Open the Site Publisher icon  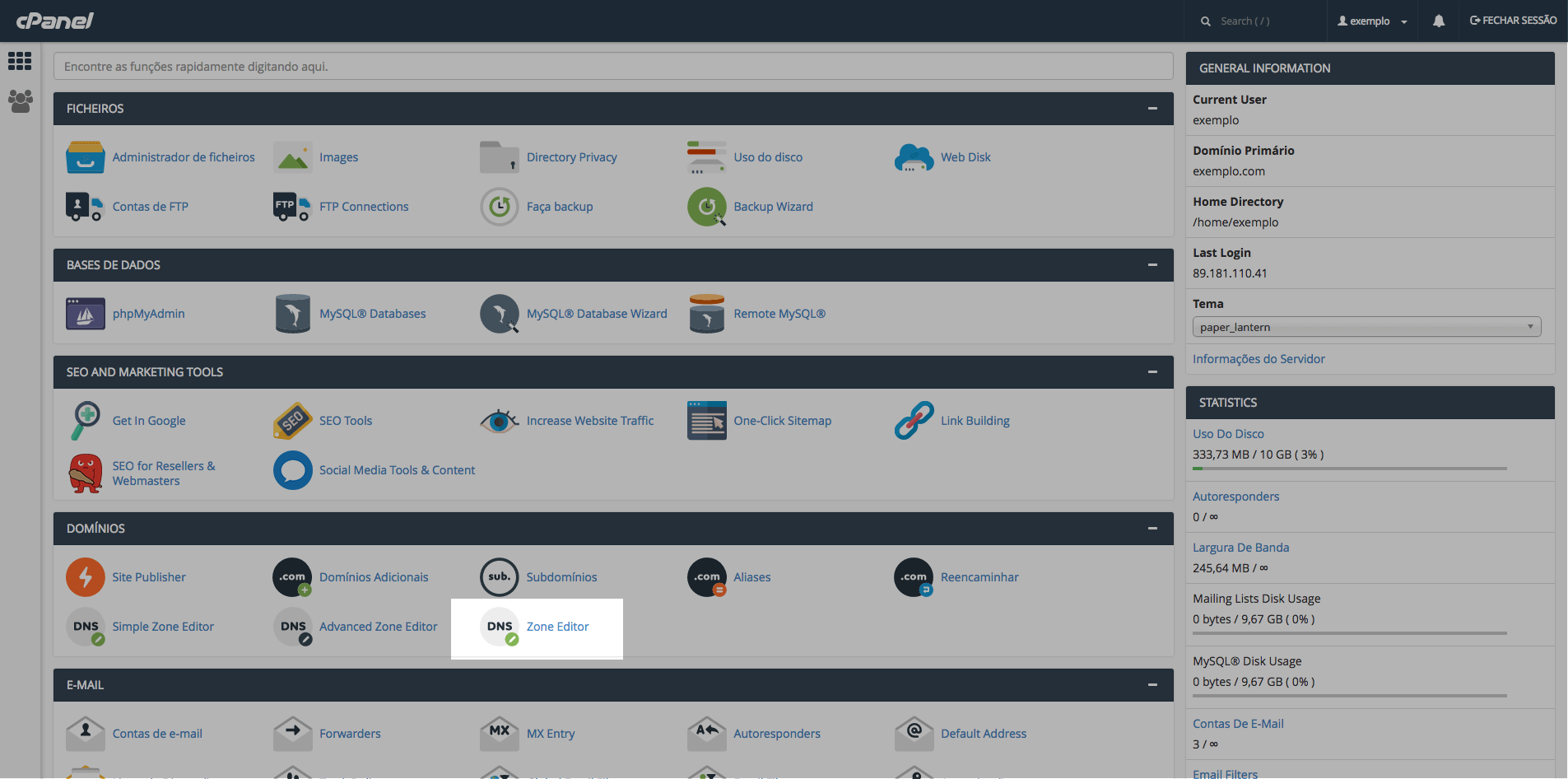[86, 577]
